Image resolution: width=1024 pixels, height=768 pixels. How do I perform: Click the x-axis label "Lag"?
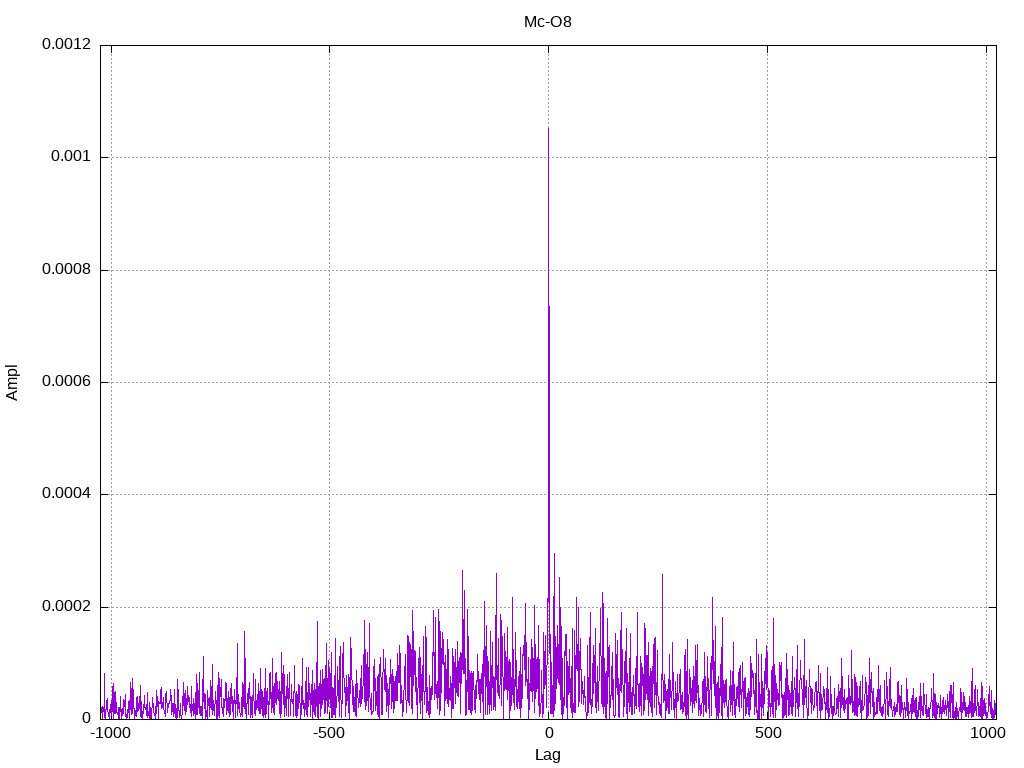pos(547,755)
